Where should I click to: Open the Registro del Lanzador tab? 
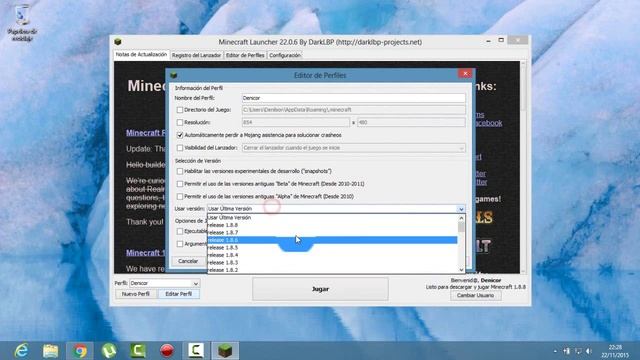tap(196, 55)
